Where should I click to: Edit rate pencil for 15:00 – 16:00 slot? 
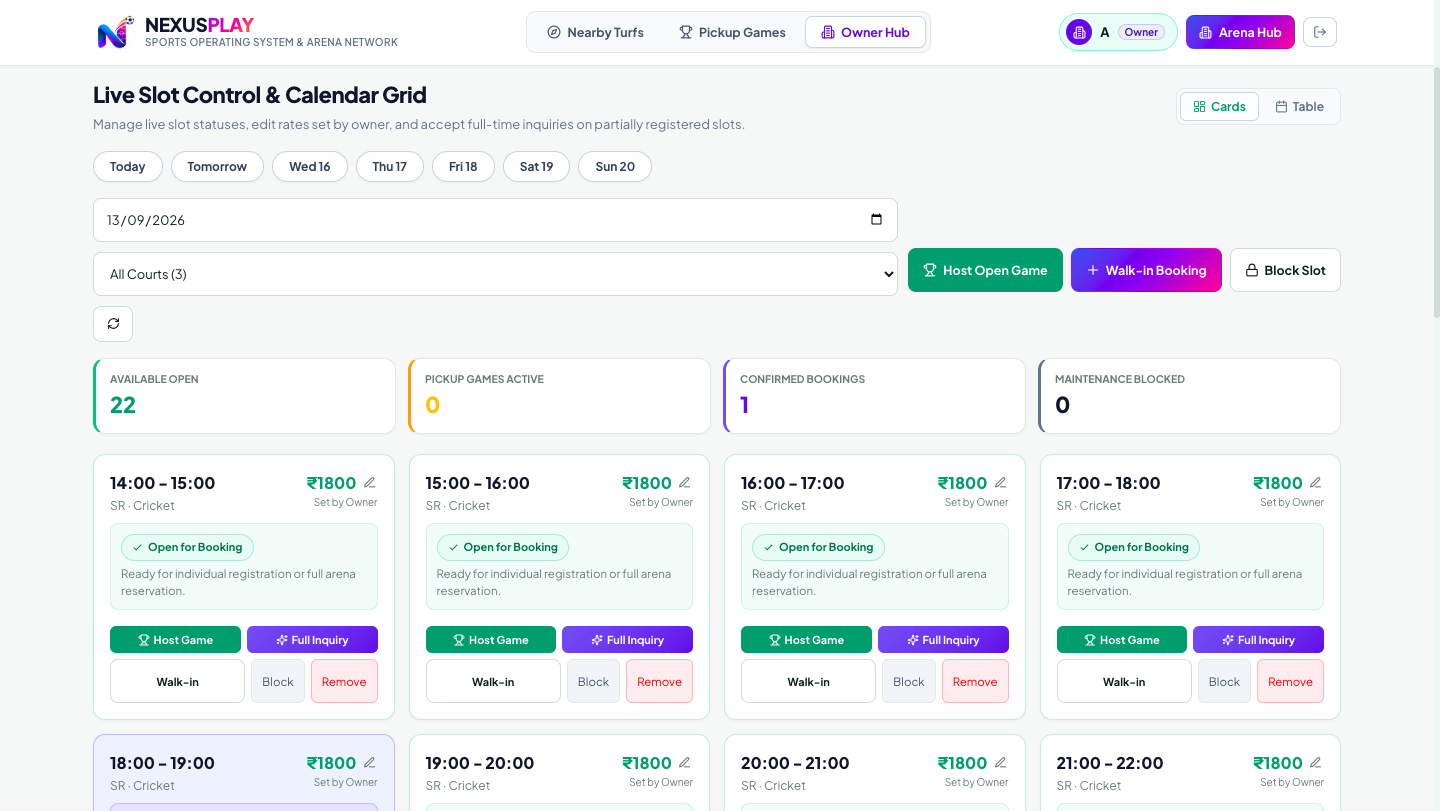685,483
